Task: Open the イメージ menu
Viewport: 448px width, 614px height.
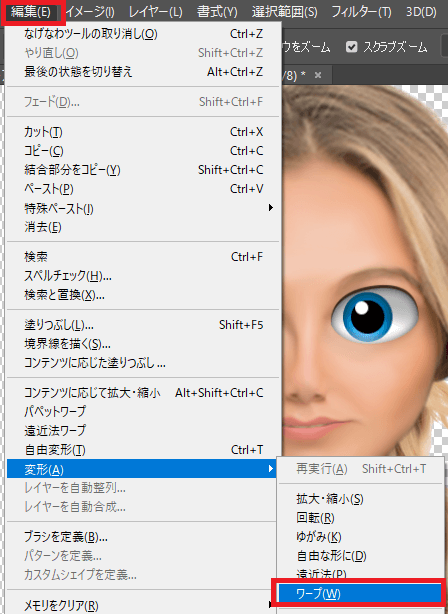Action: coord(90,12)
